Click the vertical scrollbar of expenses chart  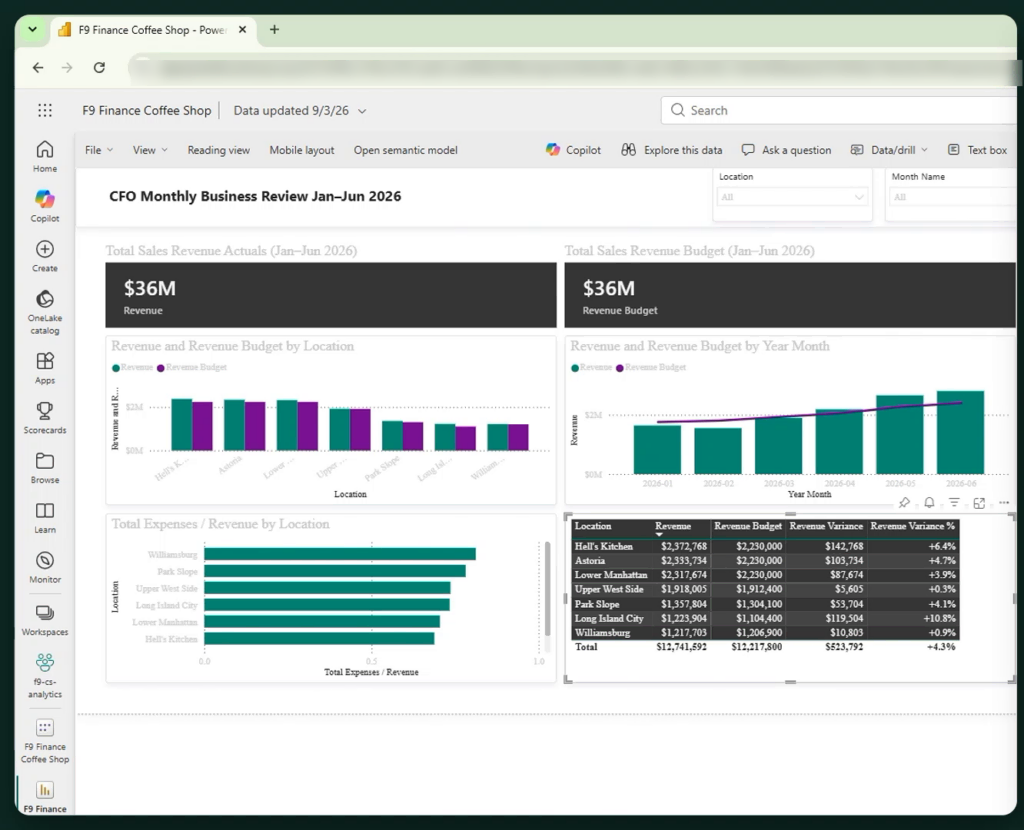pos(547,589)
